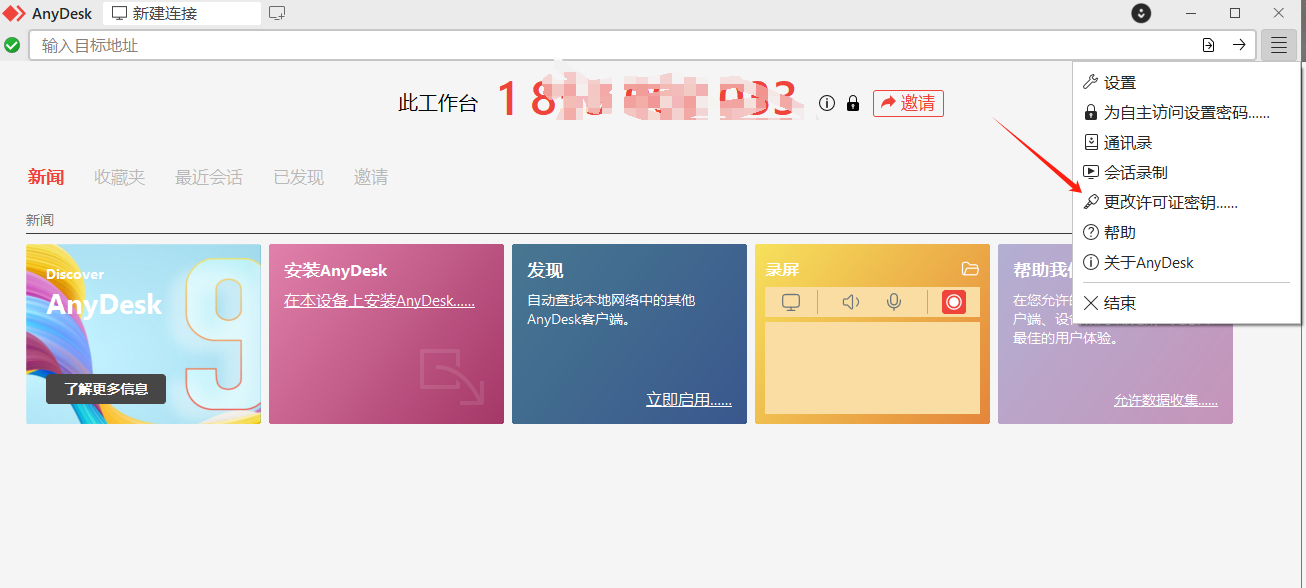Image resolution: width=1306 pixels, height=588 pixels.
Task: Click the monitor icon on 录屏 card
Action: [x=791, y=302]
